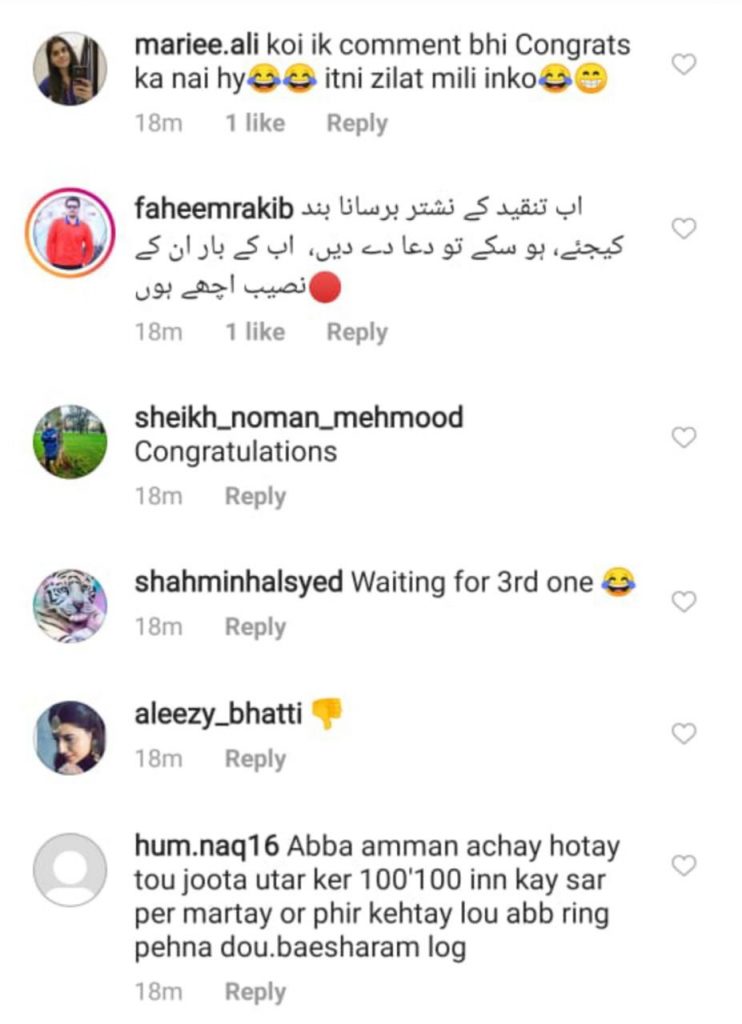Image resolution: width=742 pixels, height=1024 pixels.
Task: Heart the 'Waiting for 3rd one' comment
Action: pos(684,601)
